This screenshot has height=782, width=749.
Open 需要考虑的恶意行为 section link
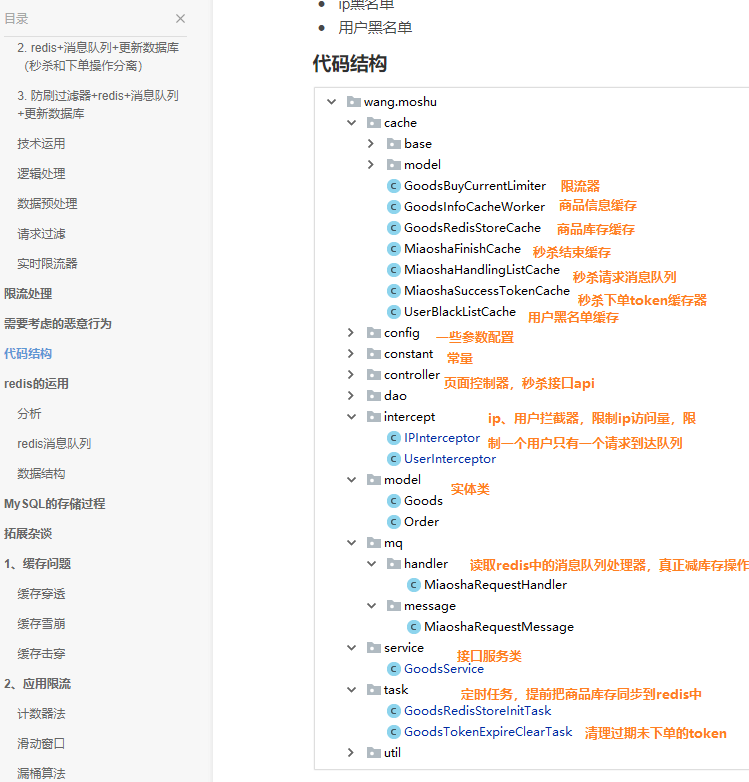[58, 324]
